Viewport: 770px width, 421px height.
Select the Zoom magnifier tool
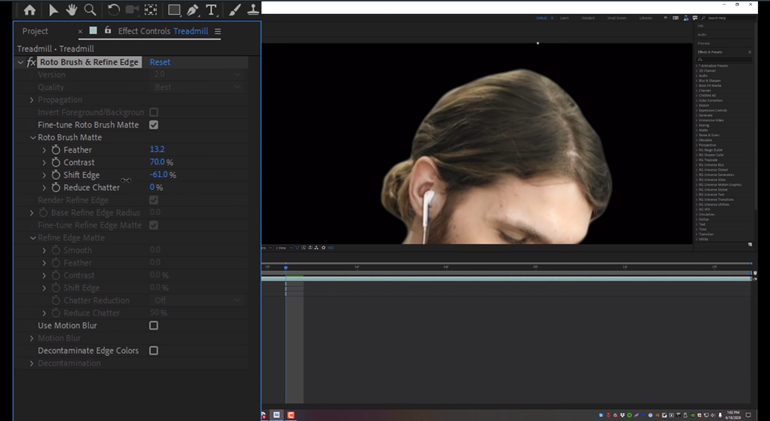click(x=90, y=10)
